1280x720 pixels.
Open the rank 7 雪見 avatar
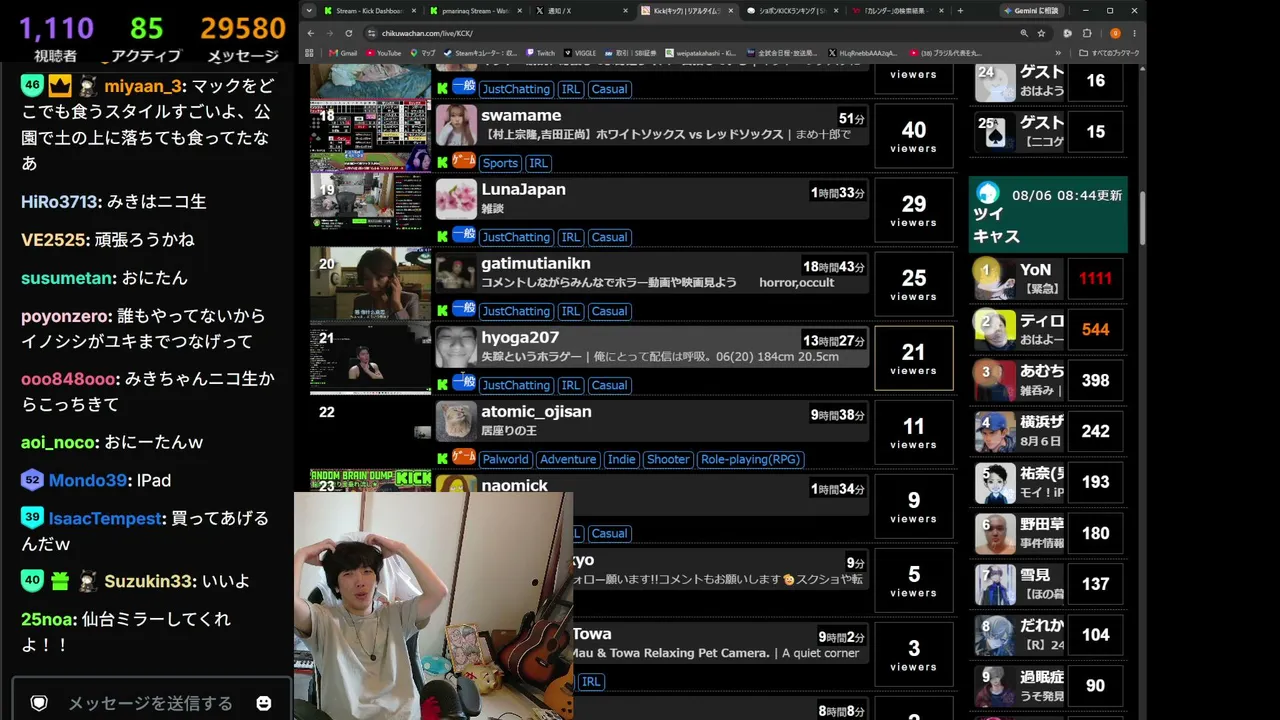click(996, 585)
